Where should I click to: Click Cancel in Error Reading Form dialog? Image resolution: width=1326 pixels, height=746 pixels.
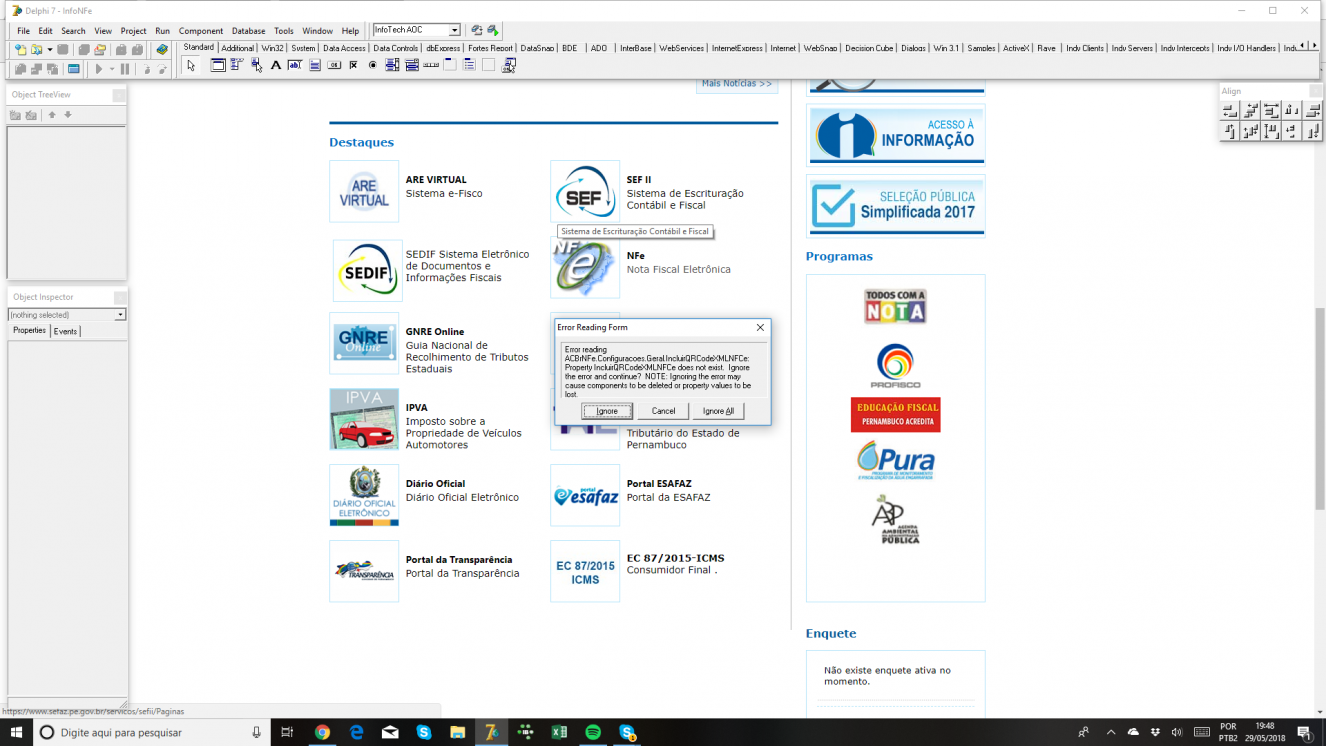[663, 411]
